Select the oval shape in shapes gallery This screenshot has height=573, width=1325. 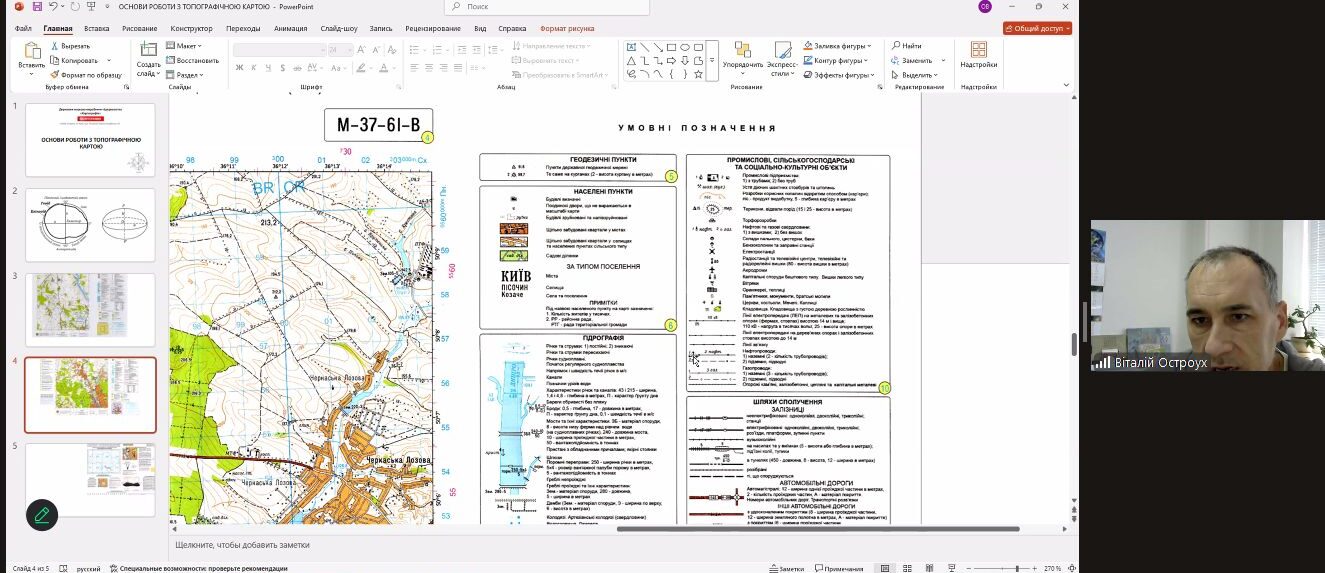click(x=684, y=46)
